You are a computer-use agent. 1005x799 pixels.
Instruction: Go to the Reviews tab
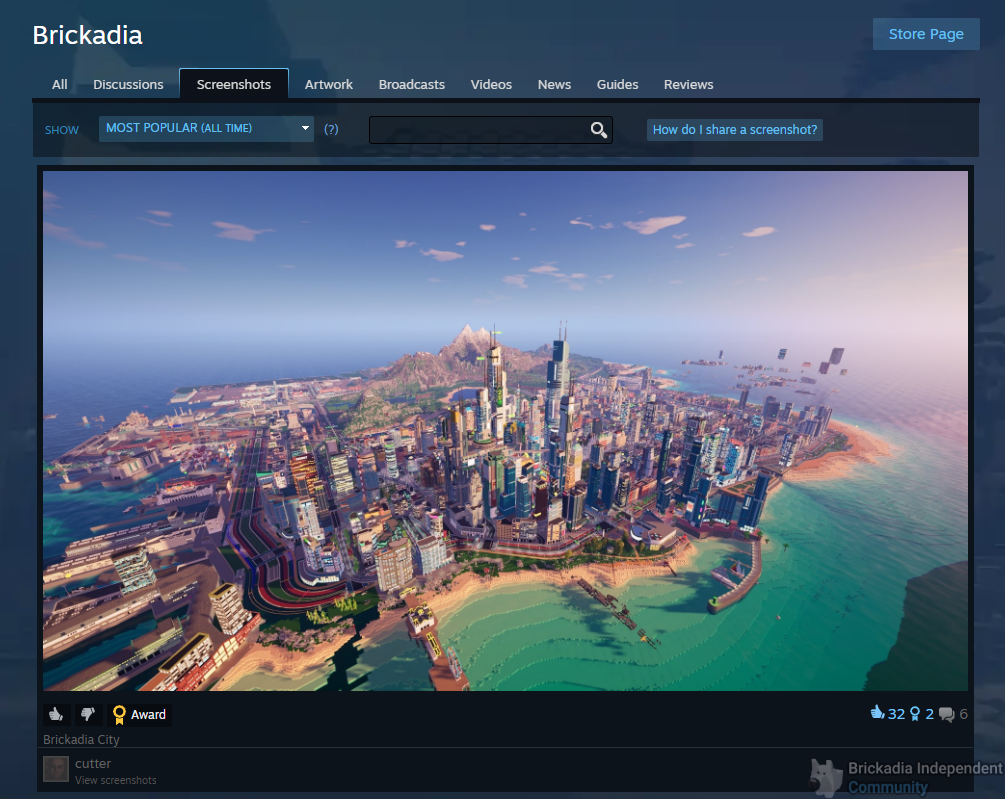(688, 85)
